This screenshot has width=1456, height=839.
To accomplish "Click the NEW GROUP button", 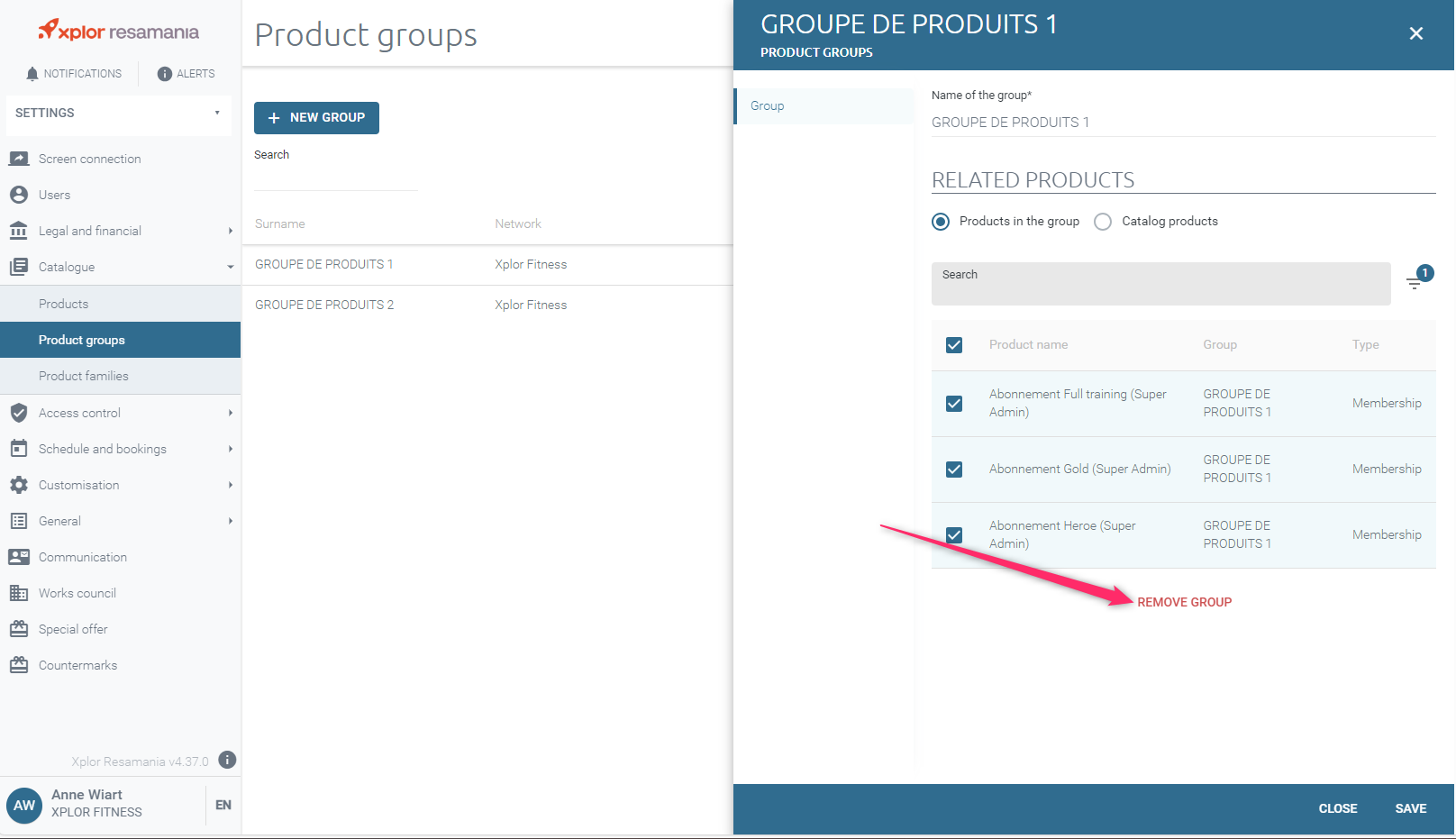I will 316,118.
